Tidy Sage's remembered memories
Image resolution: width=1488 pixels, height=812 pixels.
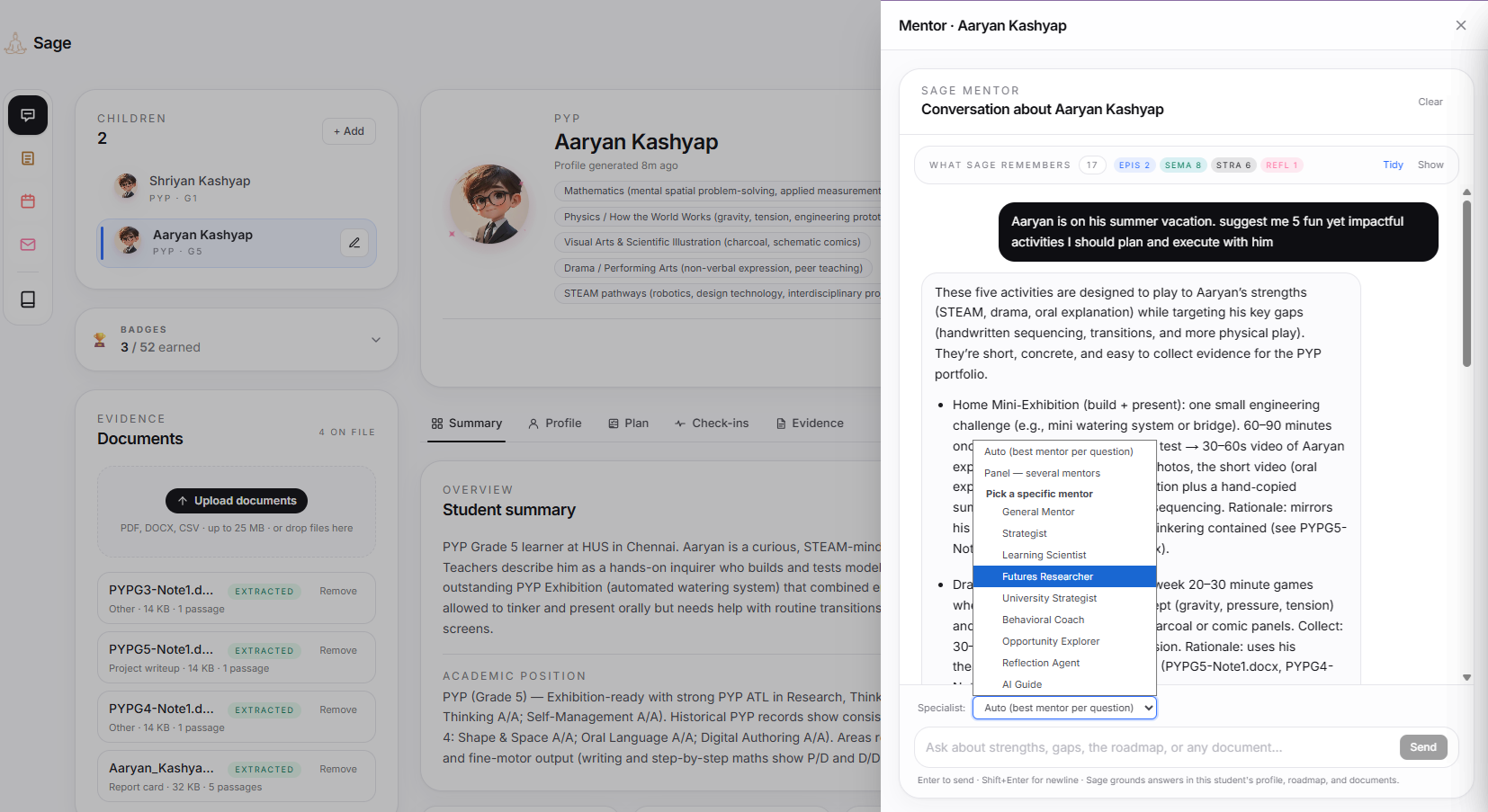click(1393, 165)
